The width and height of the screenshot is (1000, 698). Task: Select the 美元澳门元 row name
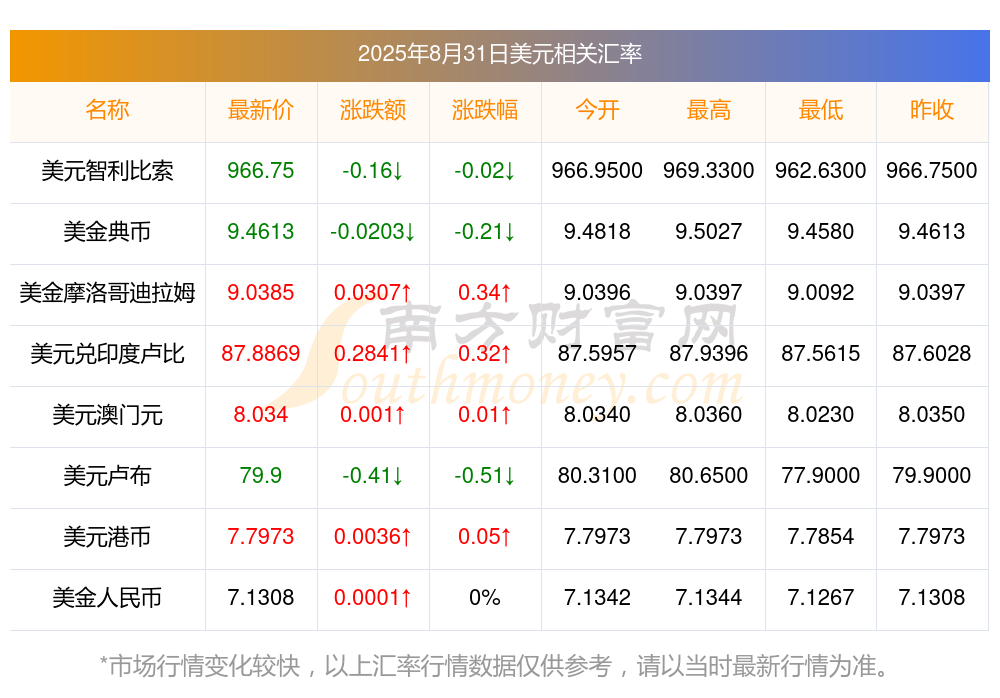(107, 415)
